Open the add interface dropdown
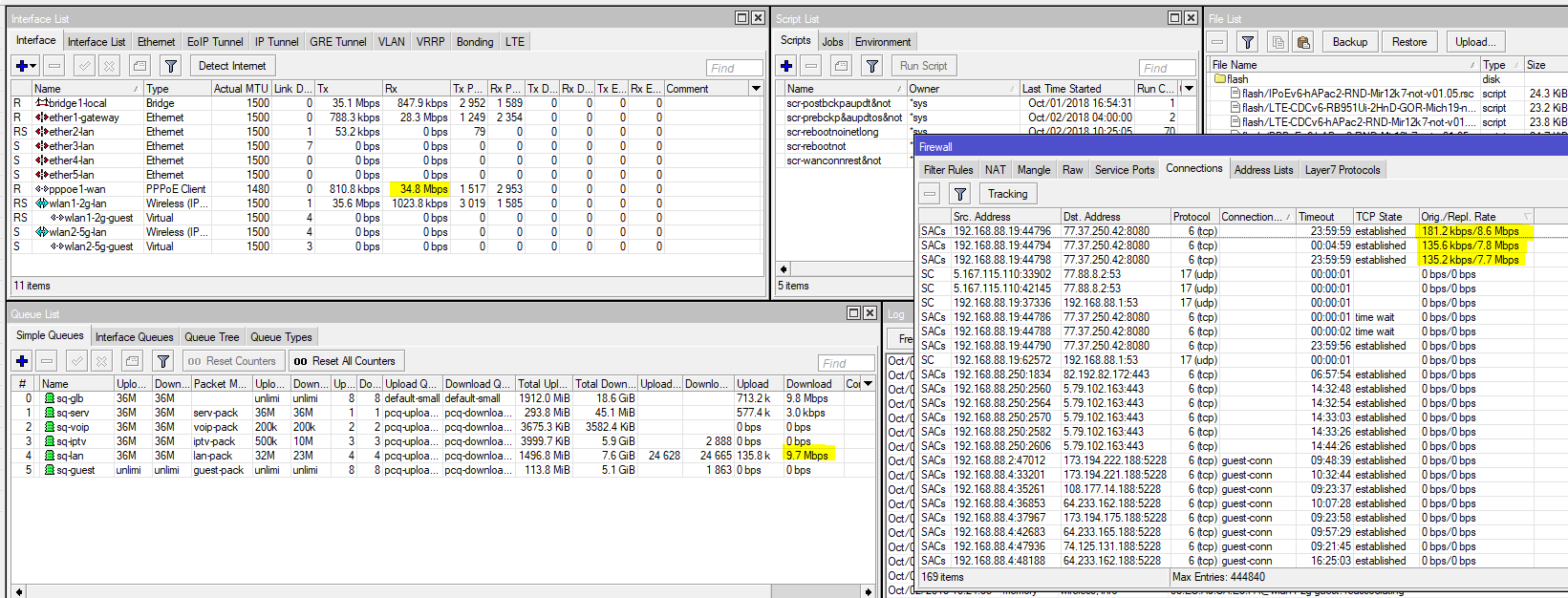Image resolution: width=1568 pixels, height=598 pixels. [x=26, y=66]
